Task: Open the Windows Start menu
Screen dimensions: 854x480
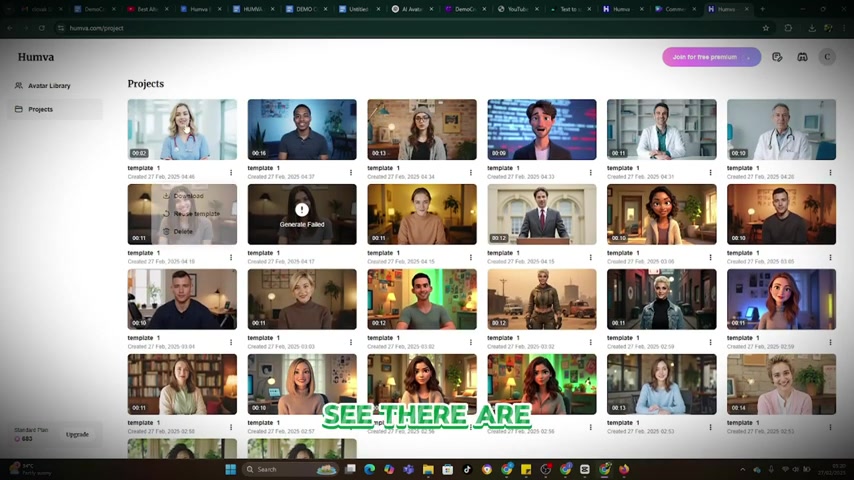Action: click(x=230, y=469)
